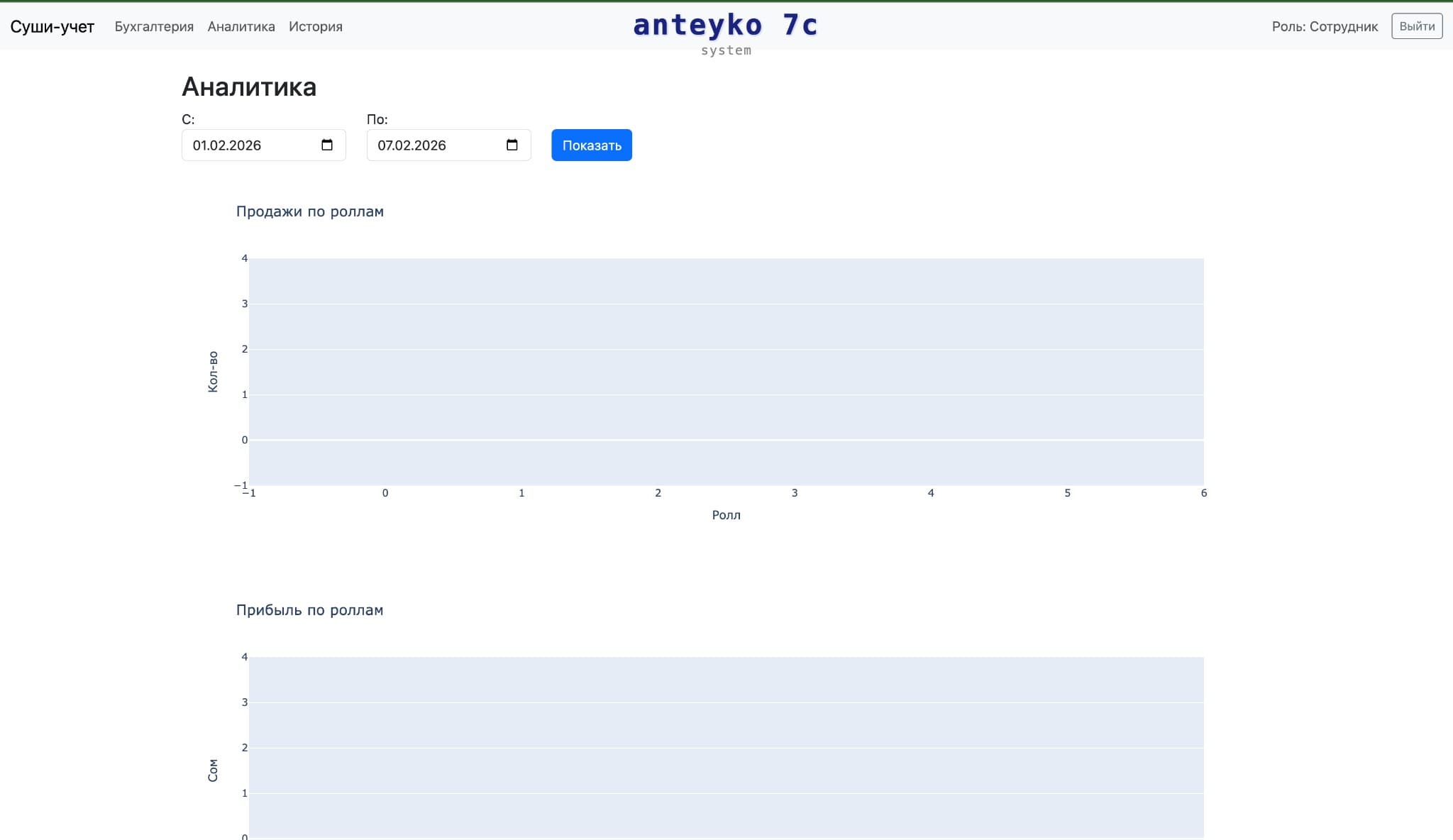This screenshot has height=840, width=1453.
Task: Click the 'Прибыль по роллам' chart title
Action: (310, 609)
